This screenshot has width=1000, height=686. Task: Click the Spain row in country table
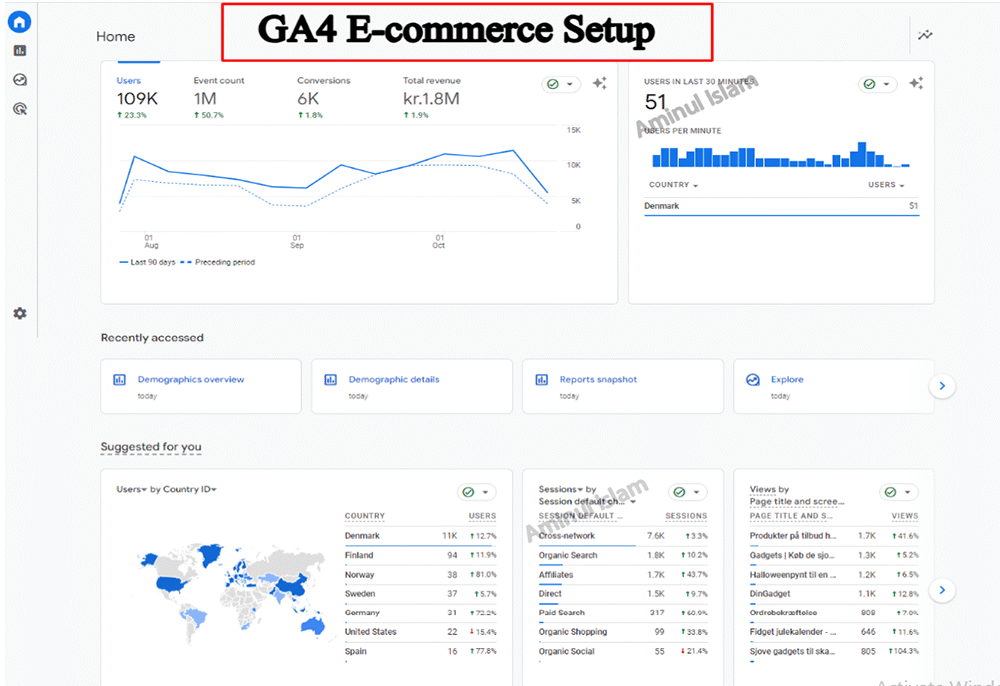pyautogui.click(x=420, y=652)
